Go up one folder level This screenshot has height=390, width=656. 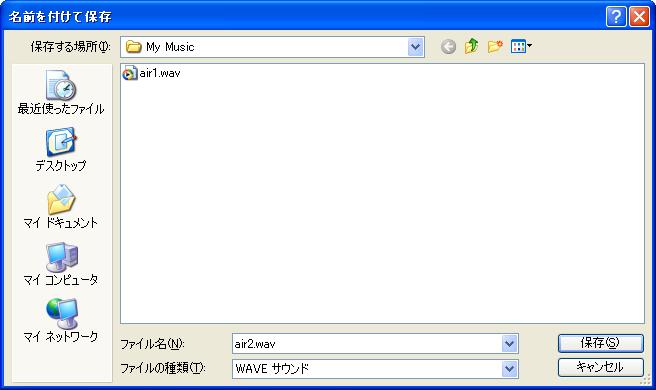coord(472,46)
